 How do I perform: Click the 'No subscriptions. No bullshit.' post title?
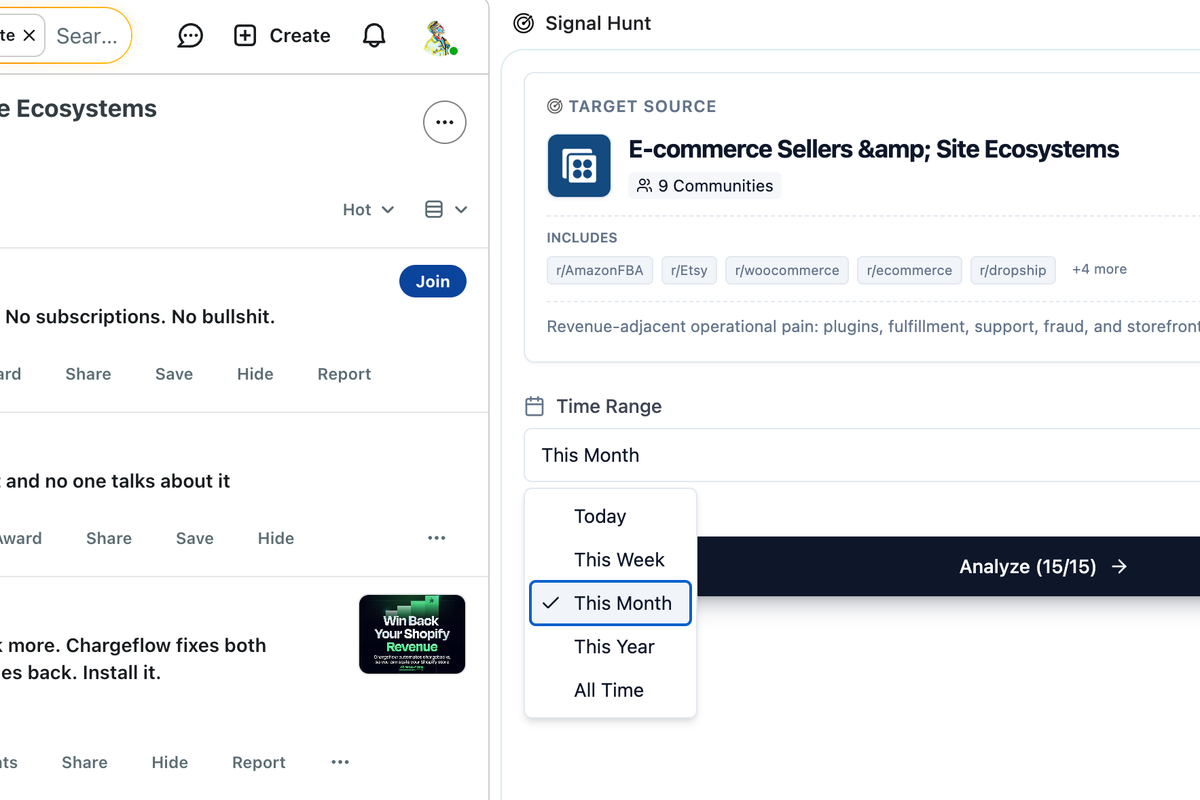click(x=140, y=317)
